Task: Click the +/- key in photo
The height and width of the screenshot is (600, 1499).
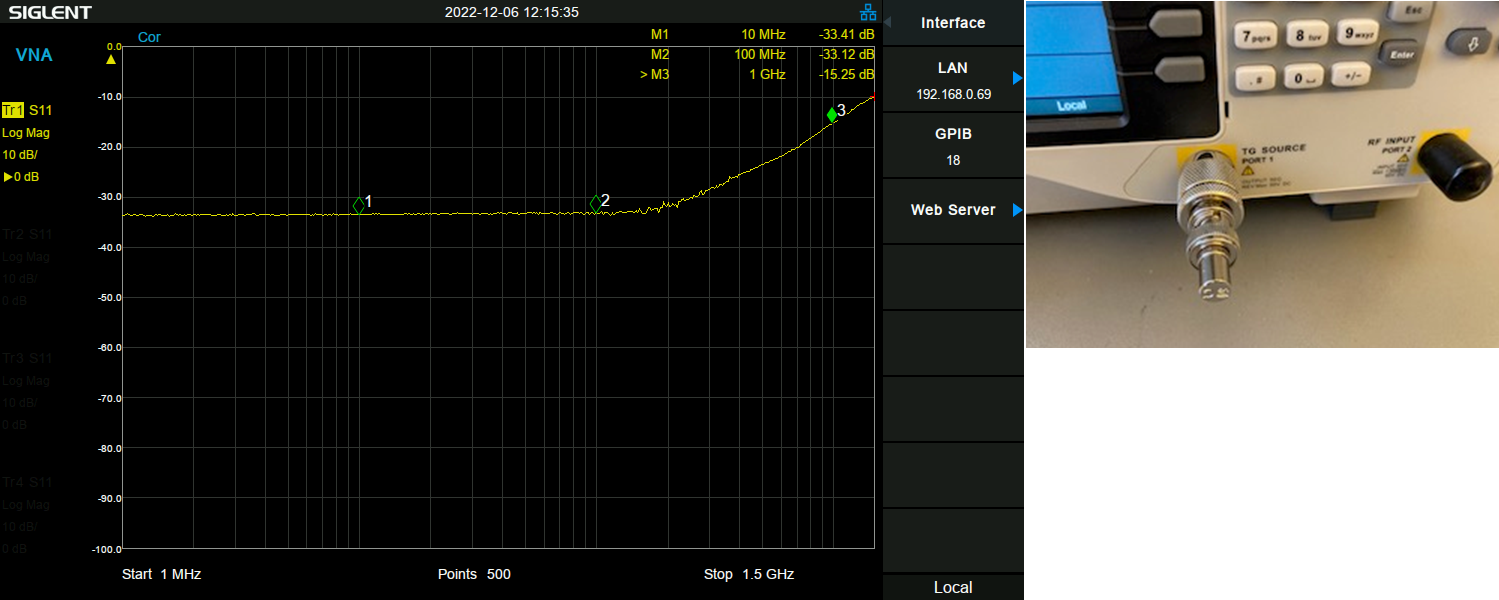Action: coord(1350,75)
